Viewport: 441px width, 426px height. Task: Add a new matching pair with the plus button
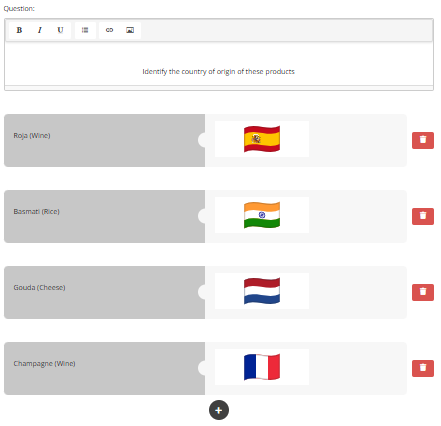point(219,410)
